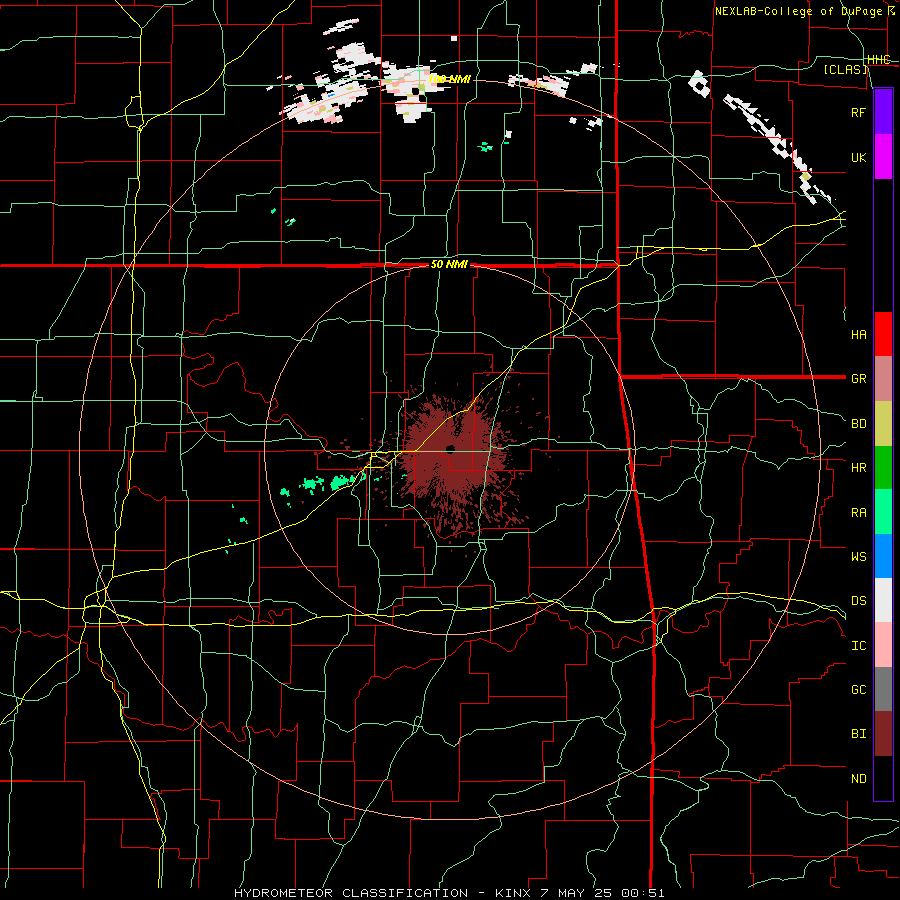
Task: Click the UK legend label
Action: (858, 158)
